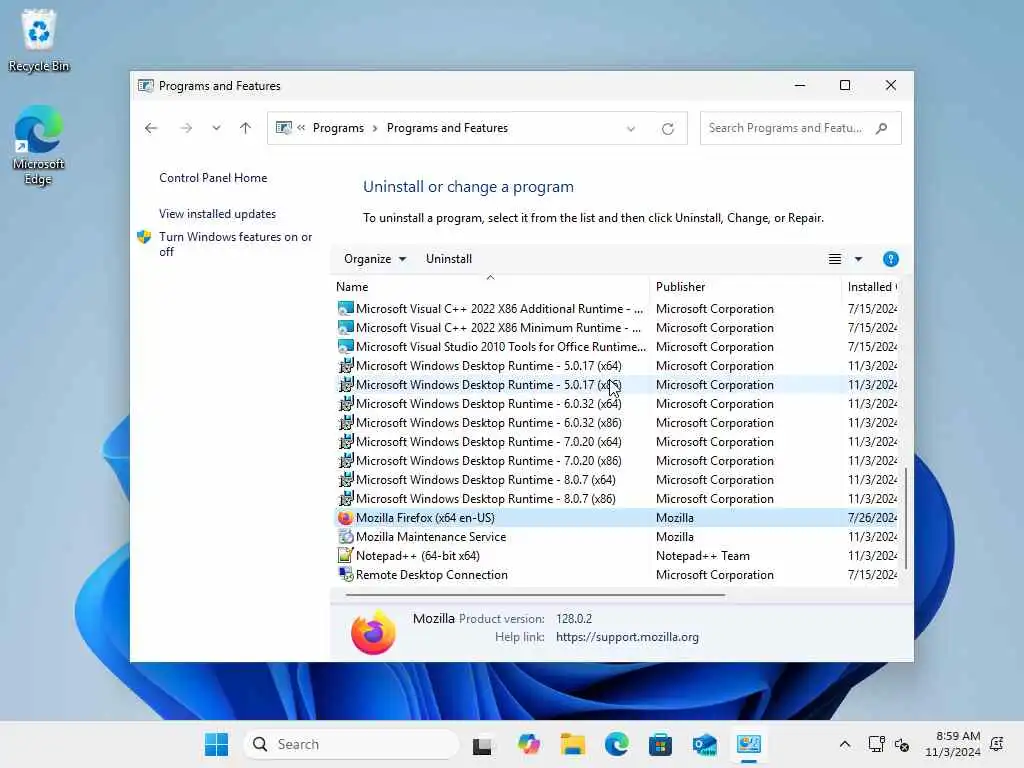Select Notepad++ (64-bit x64) entry name

pyautogui.click(x=418, y=556)
